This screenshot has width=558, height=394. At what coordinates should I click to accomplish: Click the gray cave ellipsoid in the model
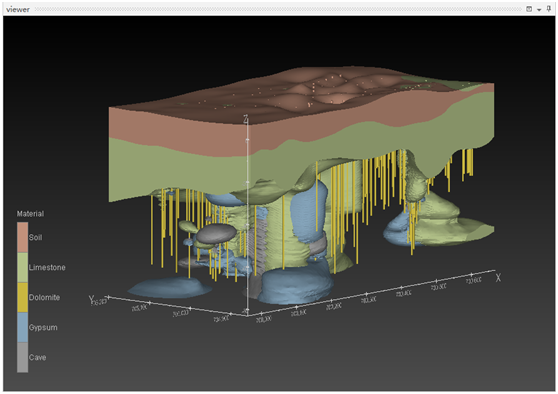tap(216, 233)
